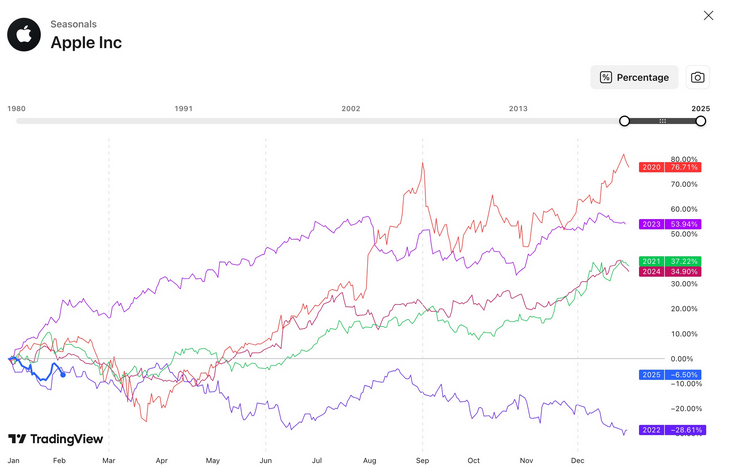Click the 1980 label on the timeline
This screenshot has width=729, height=475.
click(17, 108)
